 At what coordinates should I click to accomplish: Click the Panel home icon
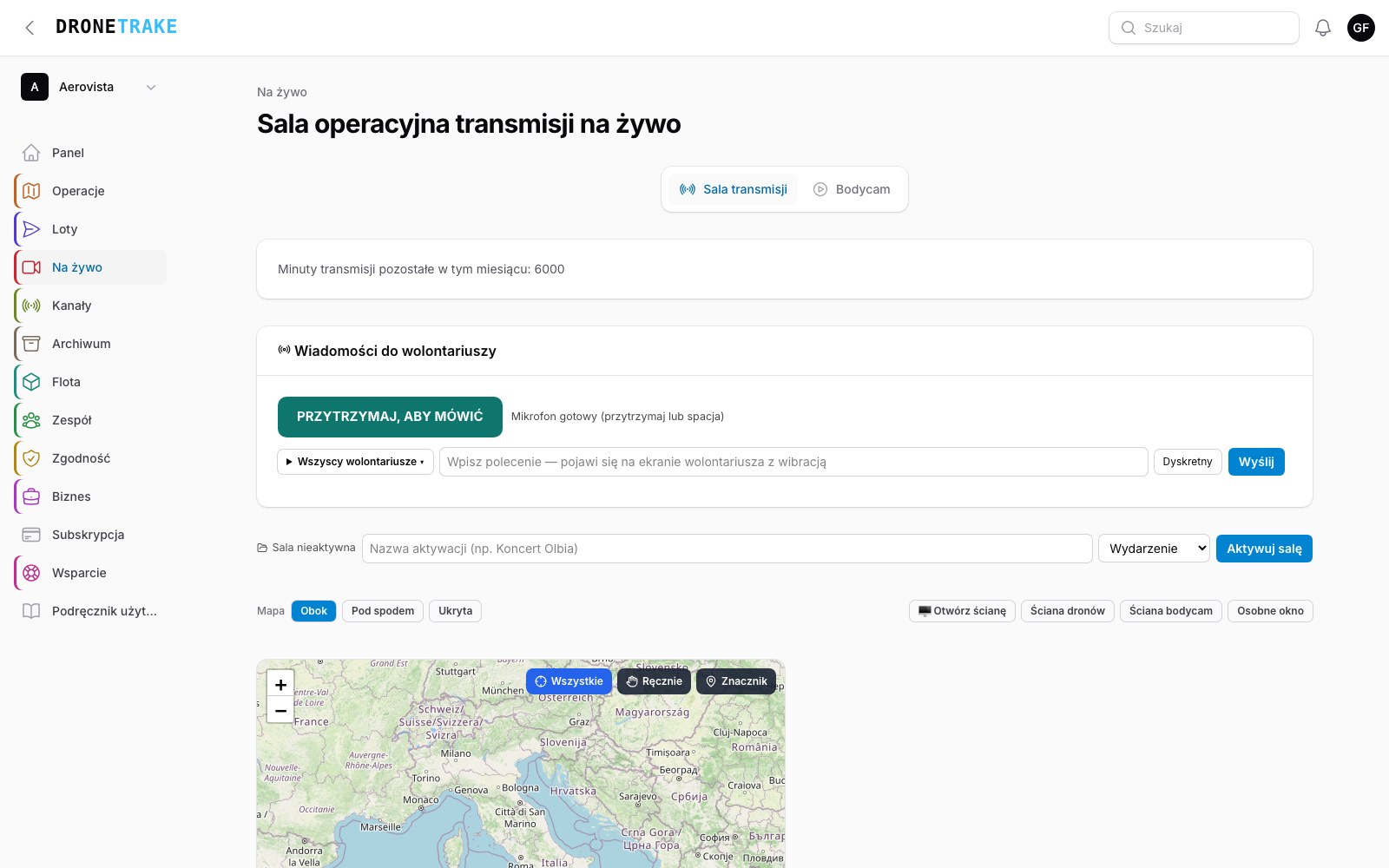click(31, 153)
